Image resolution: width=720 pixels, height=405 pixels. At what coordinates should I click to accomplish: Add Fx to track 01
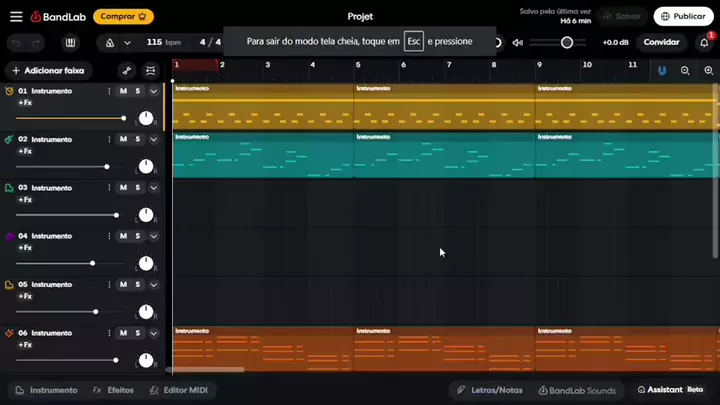(25, 103)
